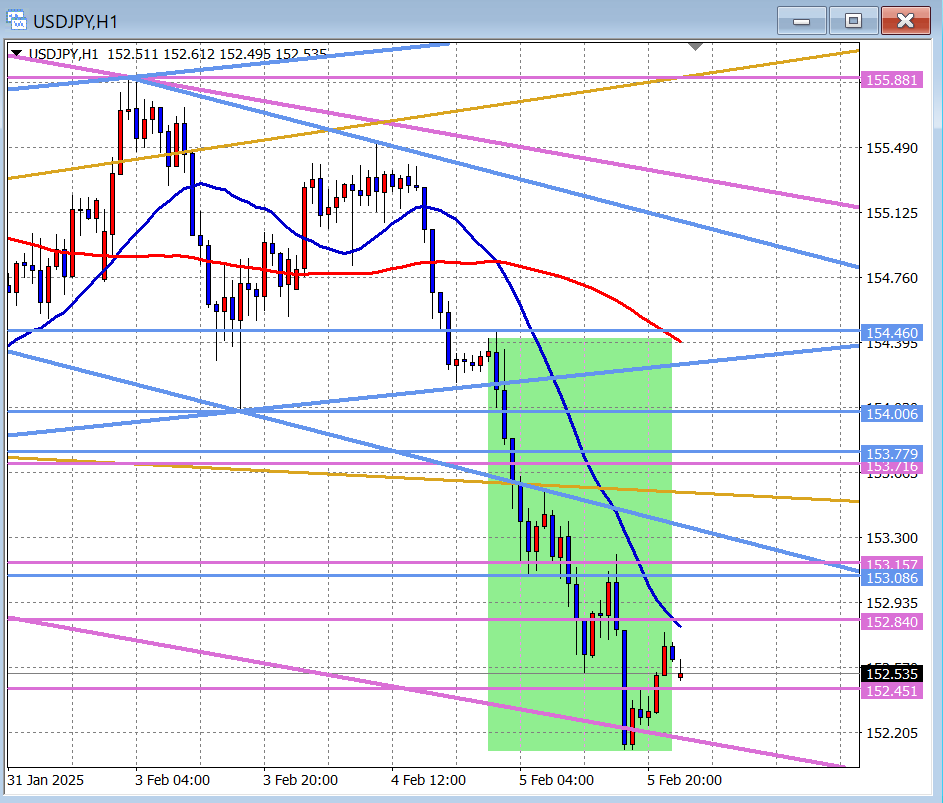The height and width of the screenshot is (803, 943).
Task: Close the USDJPY,H1 chart window
Action: pos(906,20)
